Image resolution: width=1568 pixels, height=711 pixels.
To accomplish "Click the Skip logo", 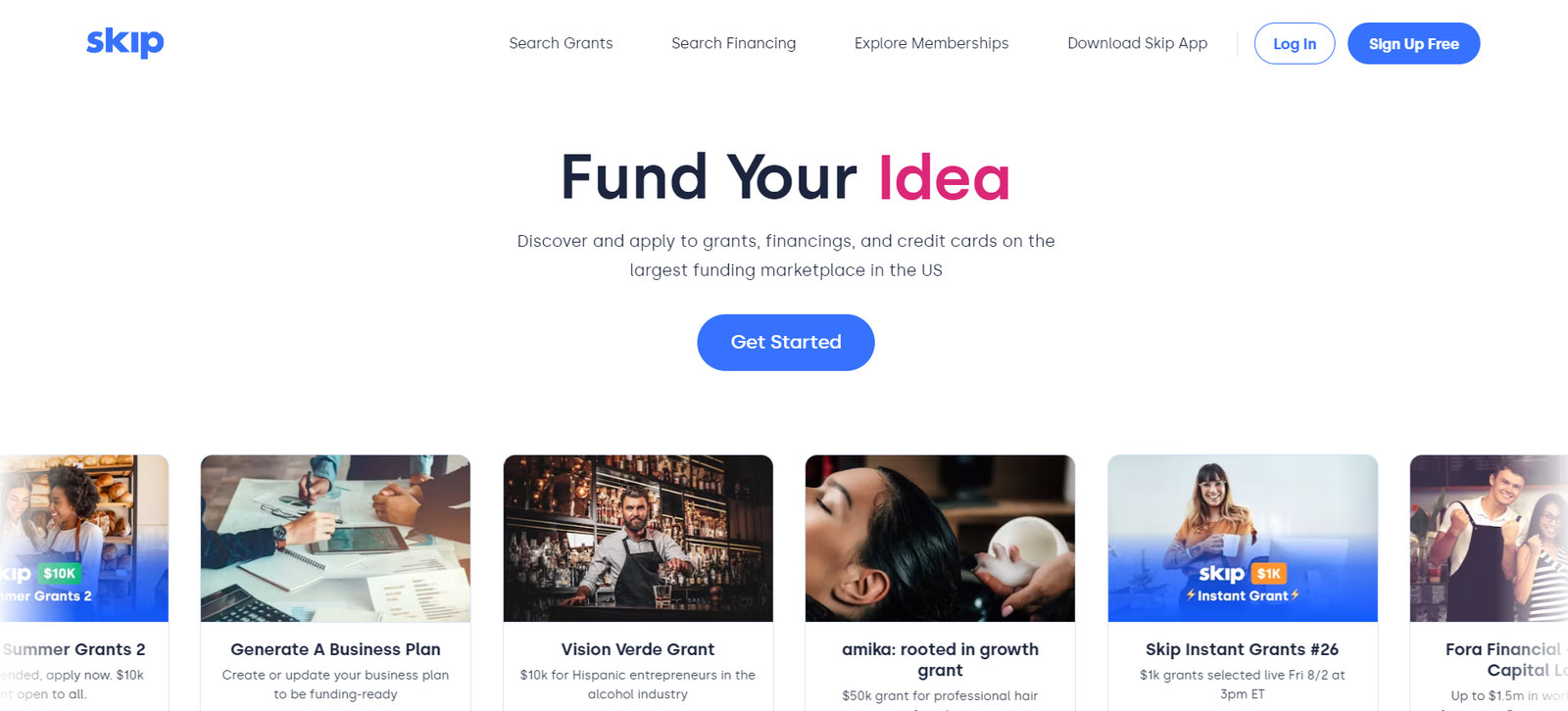I will (125, 41).
